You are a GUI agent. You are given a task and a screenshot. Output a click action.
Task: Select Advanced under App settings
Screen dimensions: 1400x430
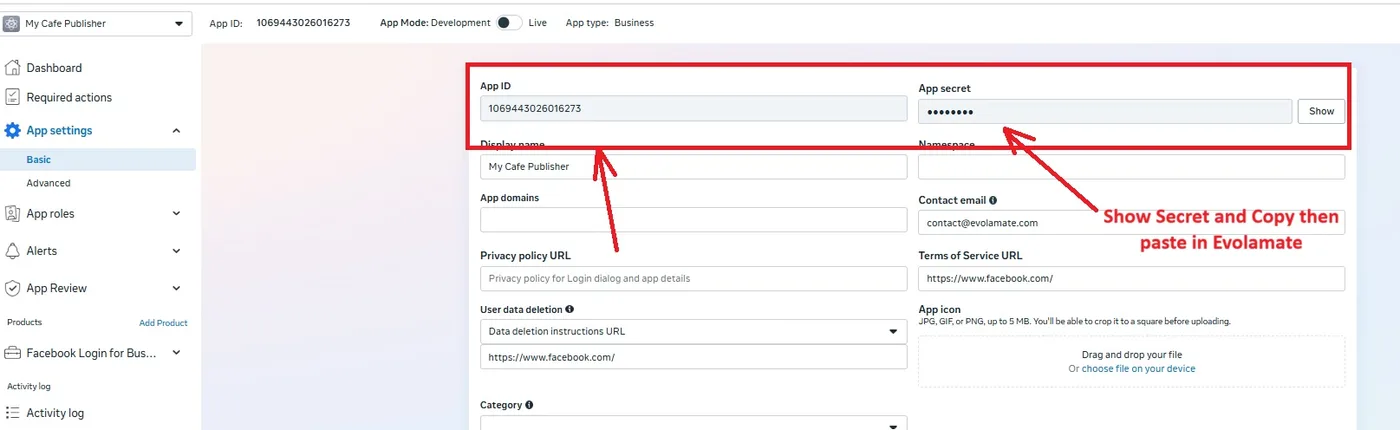48,183
